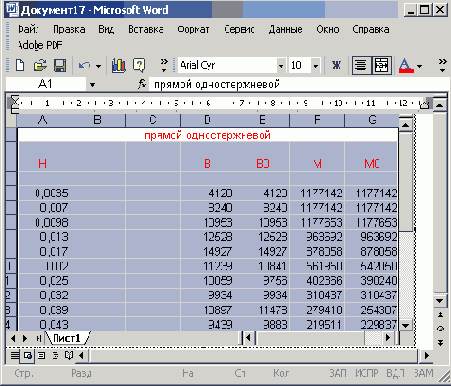Open the Name Box dropdown arrow
The width and height of the screenshot is (451, 386).
[92, 85]
